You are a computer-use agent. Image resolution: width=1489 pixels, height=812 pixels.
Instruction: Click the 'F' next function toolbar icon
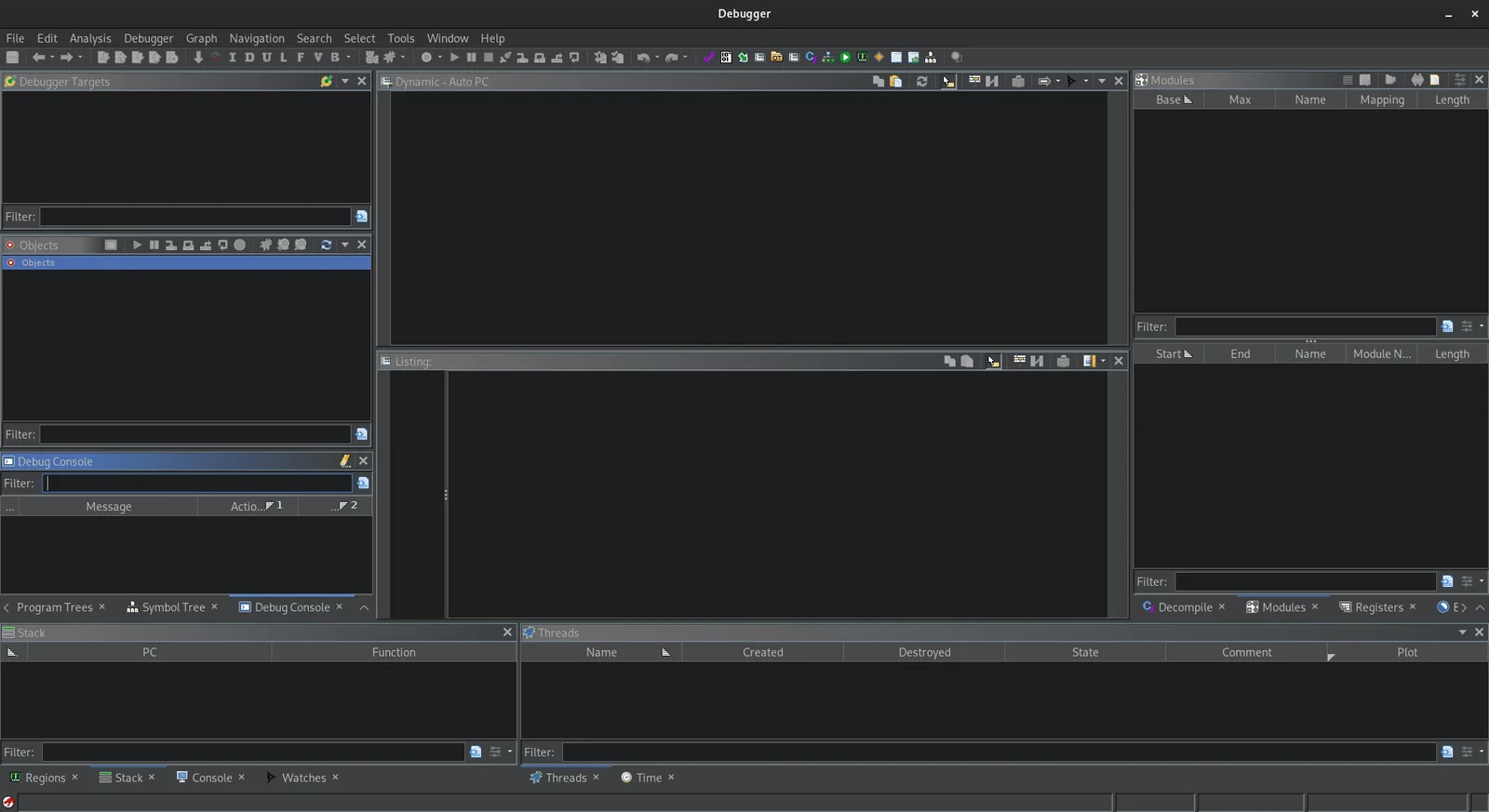tap(301, 57)
